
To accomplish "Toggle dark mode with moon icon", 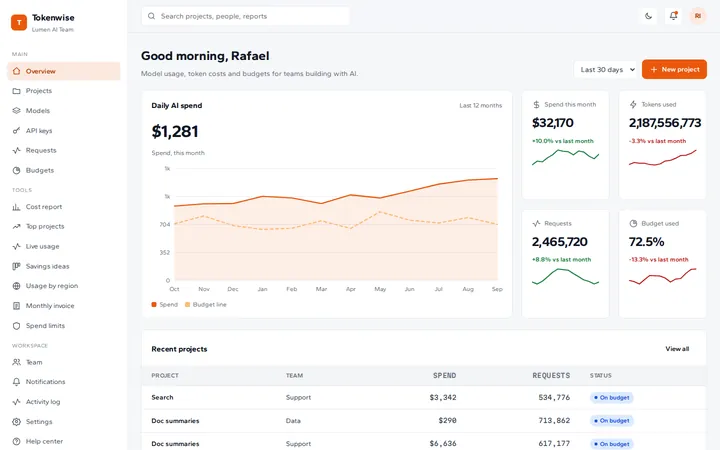I will click(648, 16).
